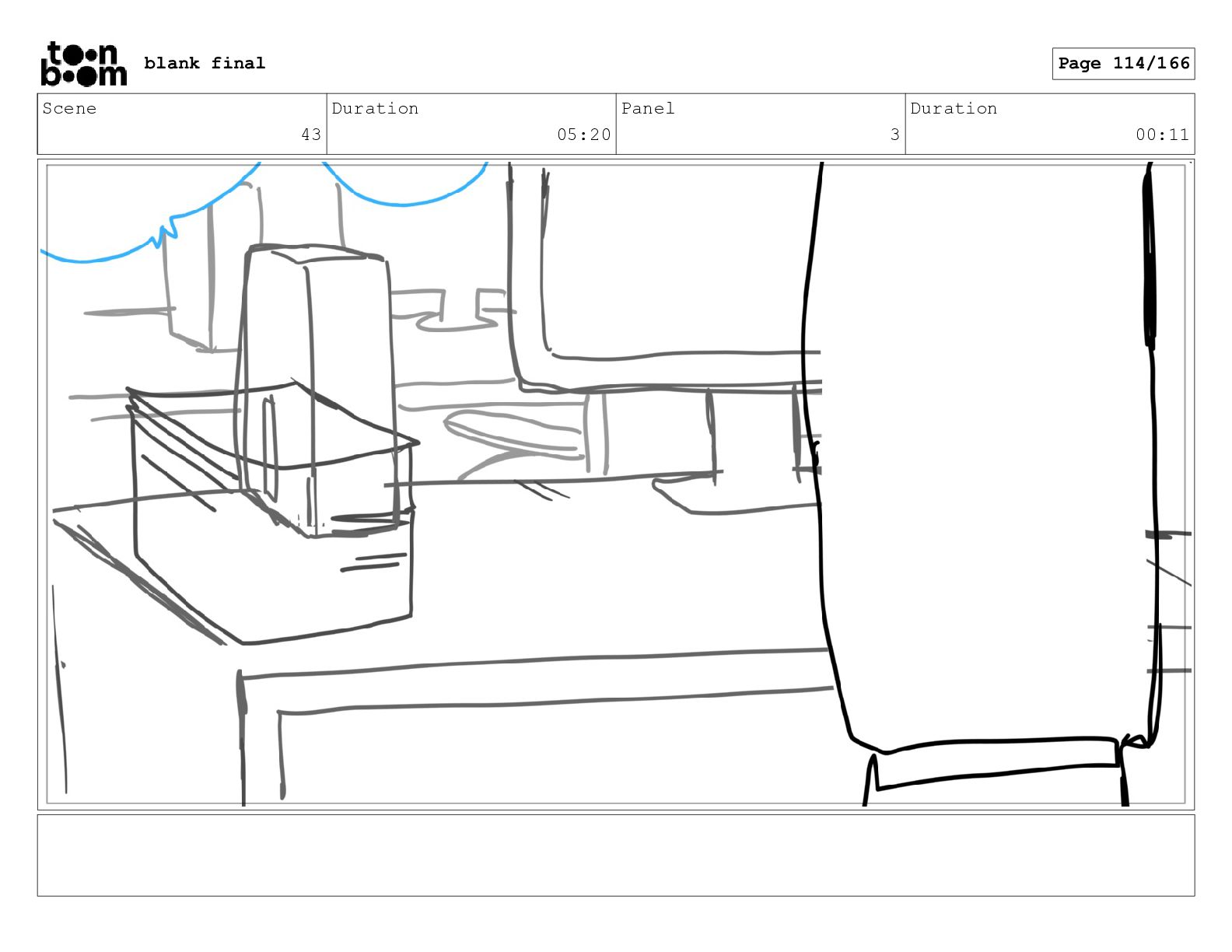Click the panel number 3
1232x952 pixels.
tap(894, 135)
